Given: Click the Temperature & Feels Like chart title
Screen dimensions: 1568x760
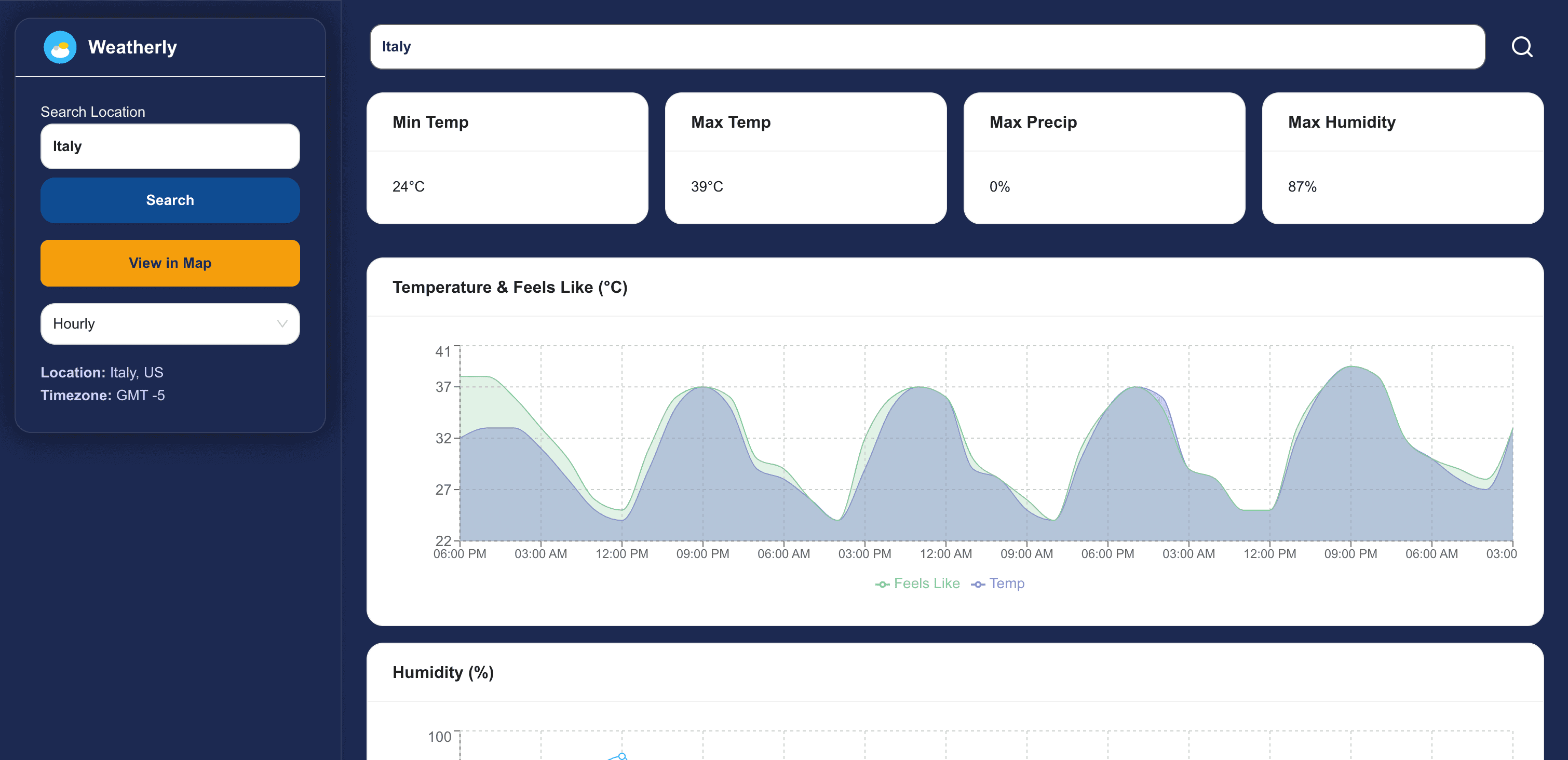Looking at the screenshot, I should (x=510, y=287).
